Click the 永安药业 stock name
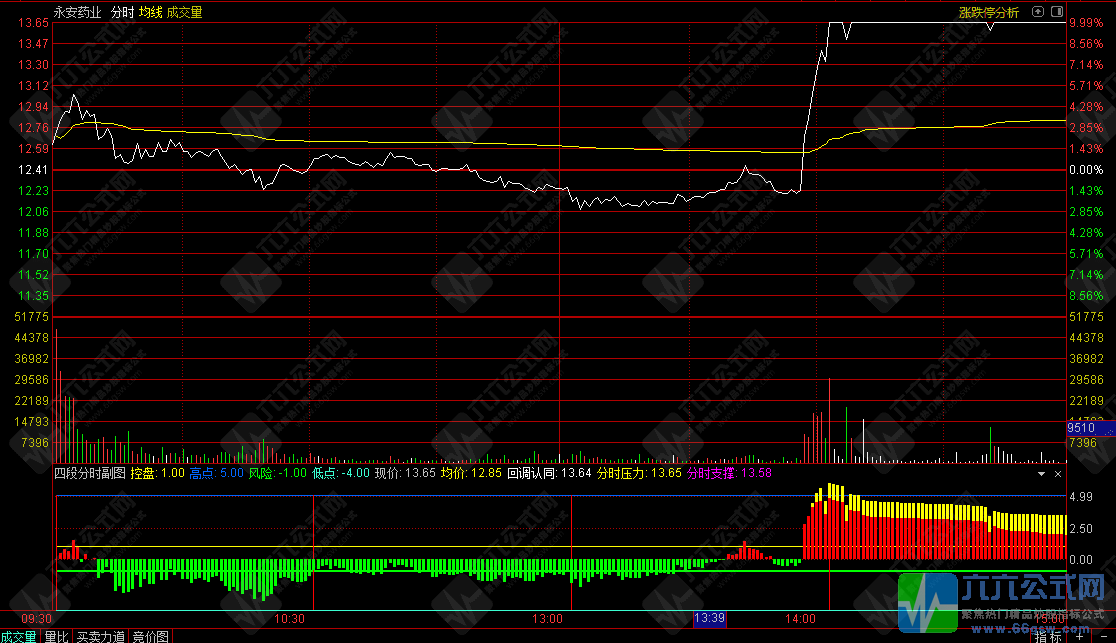Image resolution: width=1116 pixels, height=643 pixels. tap(79, 13)
